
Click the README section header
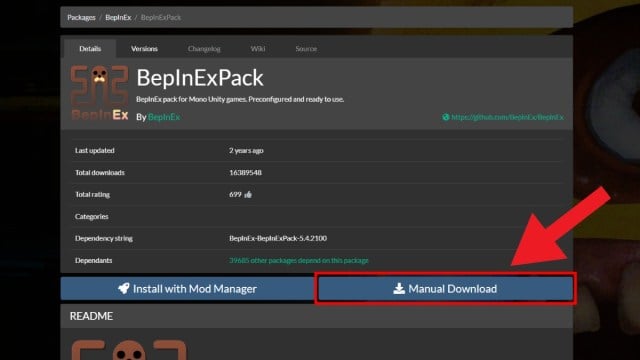(x=317, y=316)
